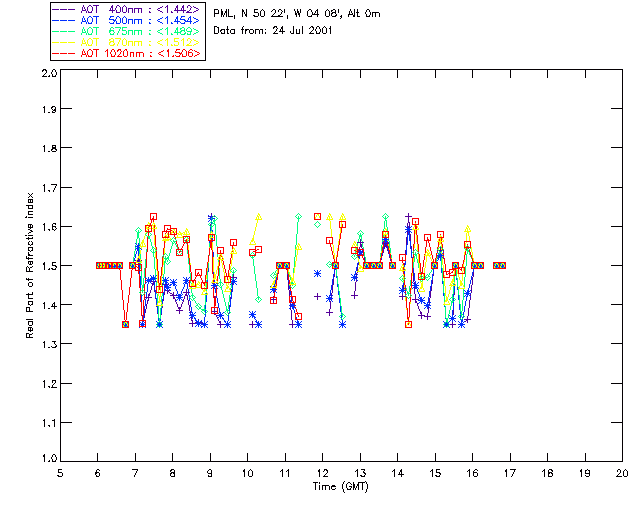
Task: Click the 12 tick label on time axis
Action: [322, 472]
